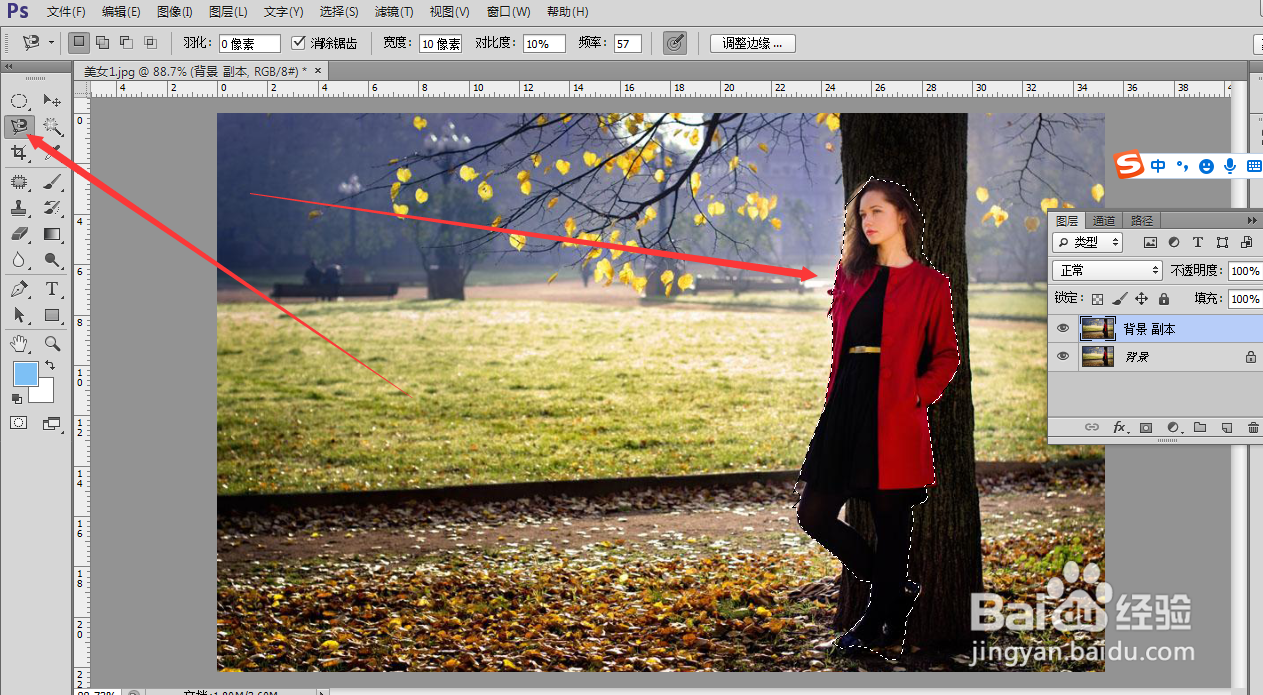Open the 编辑(E) menu

121,12
